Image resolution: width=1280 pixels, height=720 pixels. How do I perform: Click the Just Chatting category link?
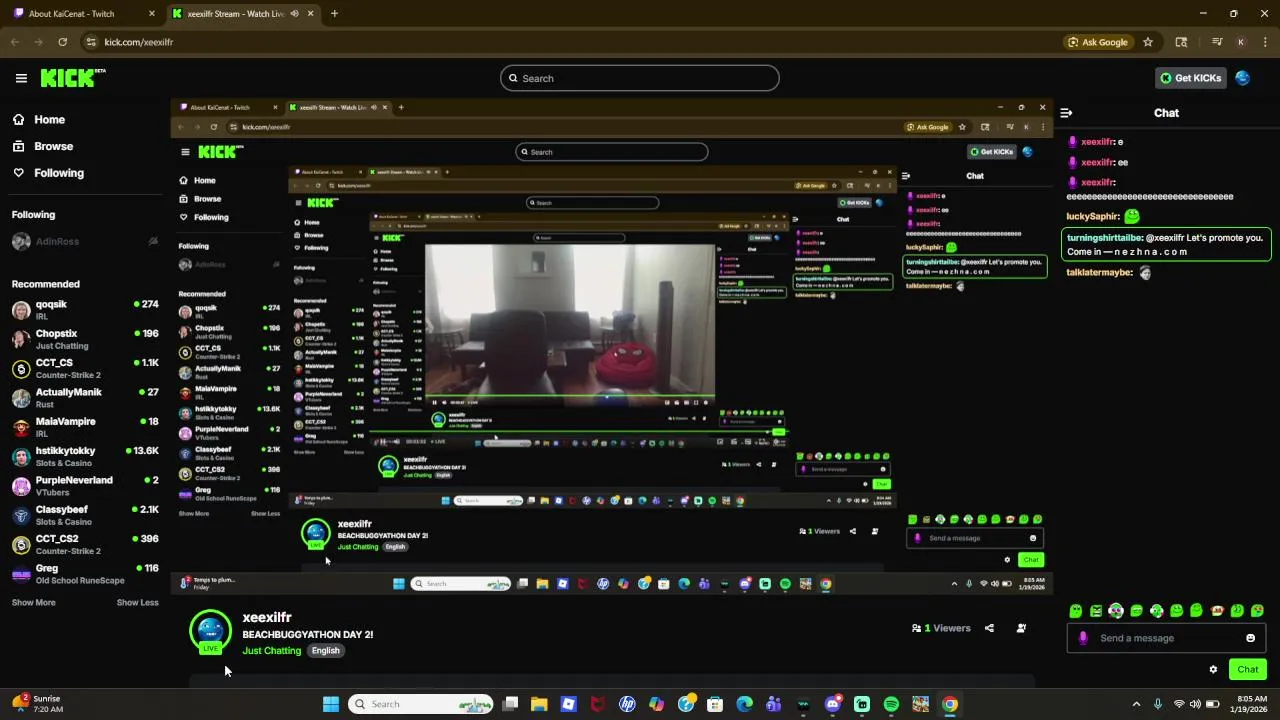[271, 651]
